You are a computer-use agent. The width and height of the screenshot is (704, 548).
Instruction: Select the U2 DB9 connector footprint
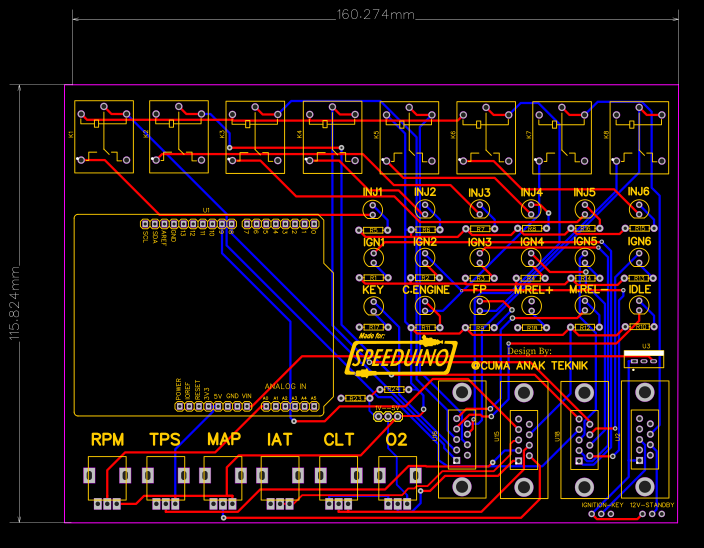click(x=645, y=439)
